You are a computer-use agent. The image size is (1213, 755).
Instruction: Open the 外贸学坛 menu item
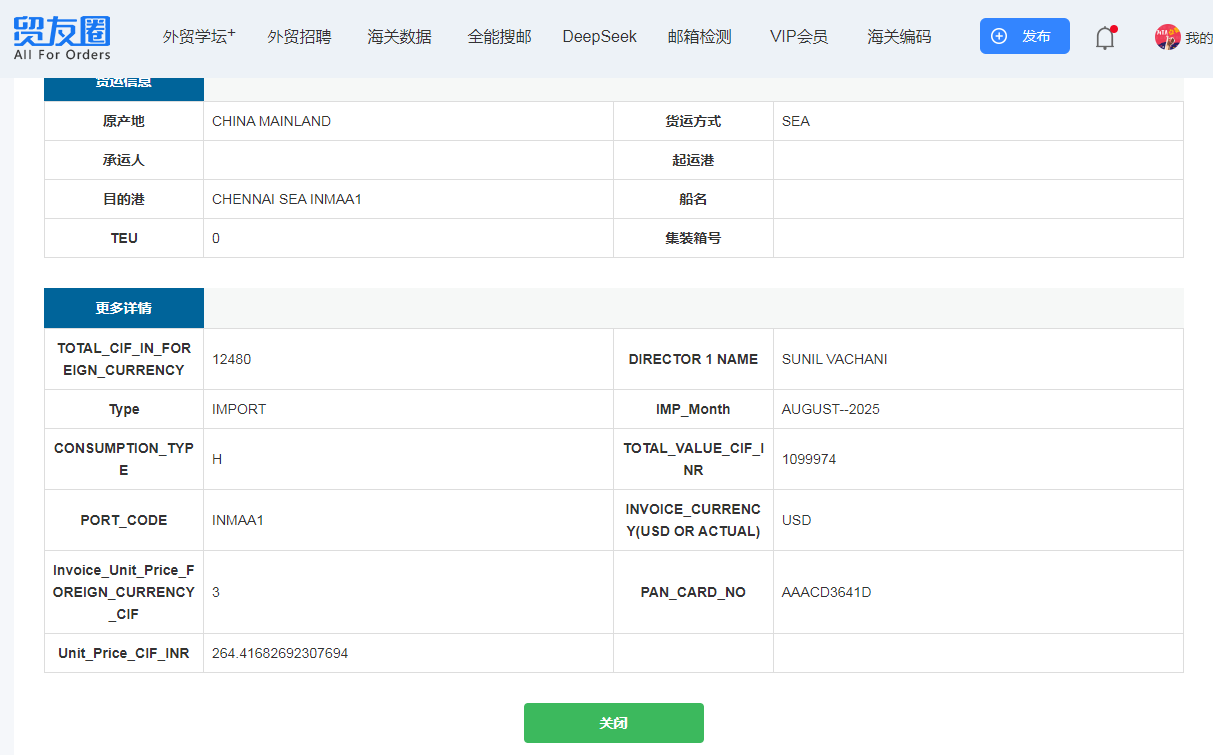pos(199,37)
